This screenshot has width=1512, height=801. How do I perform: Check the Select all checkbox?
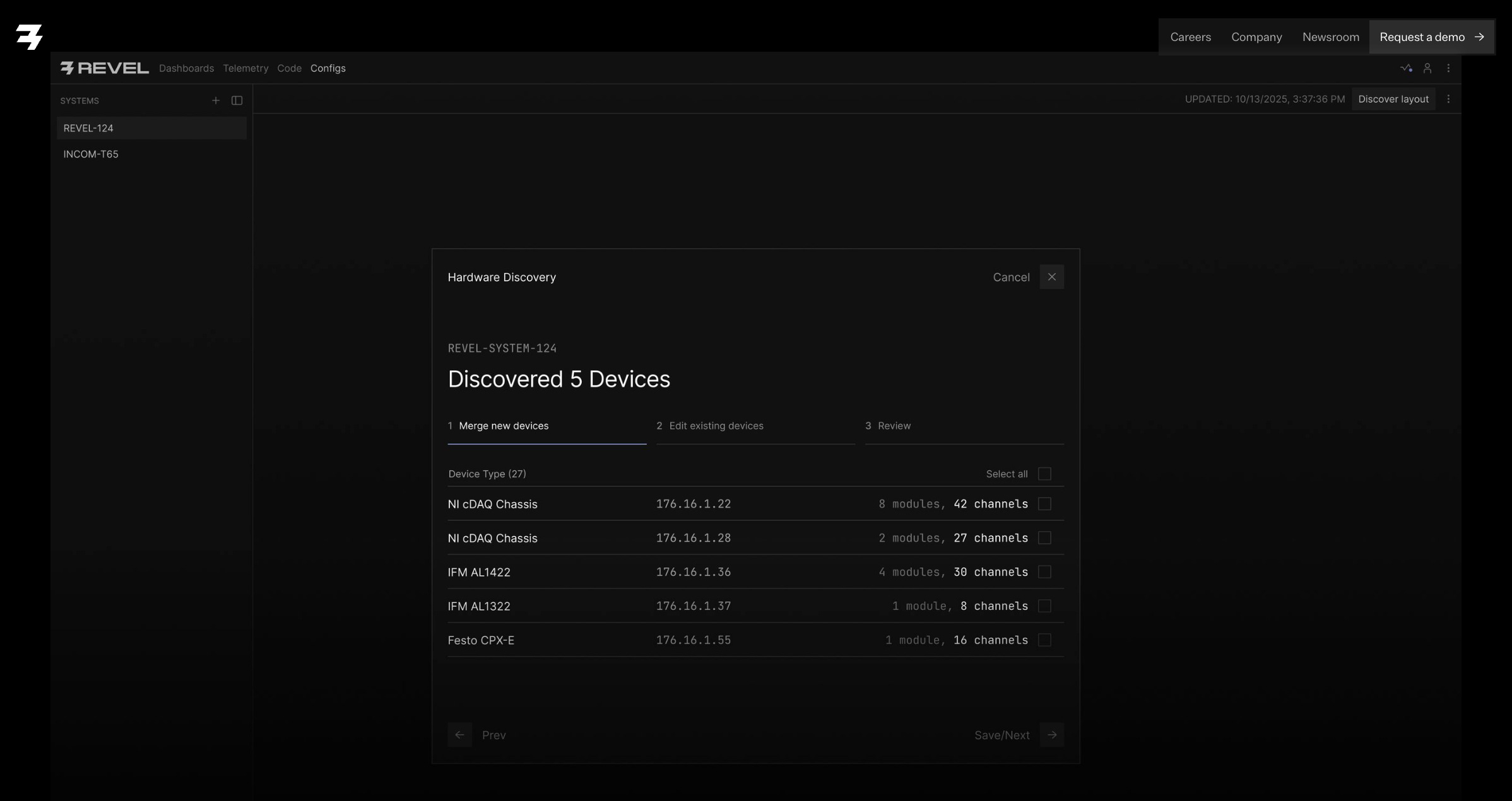(1044, 474)
